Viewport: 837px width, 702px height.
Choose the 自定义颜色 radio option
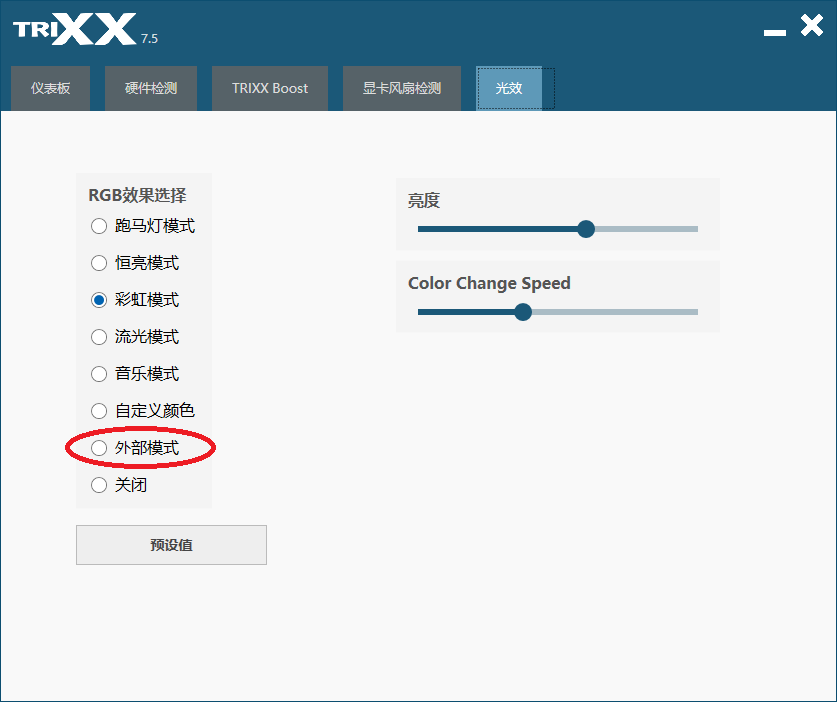99,411
